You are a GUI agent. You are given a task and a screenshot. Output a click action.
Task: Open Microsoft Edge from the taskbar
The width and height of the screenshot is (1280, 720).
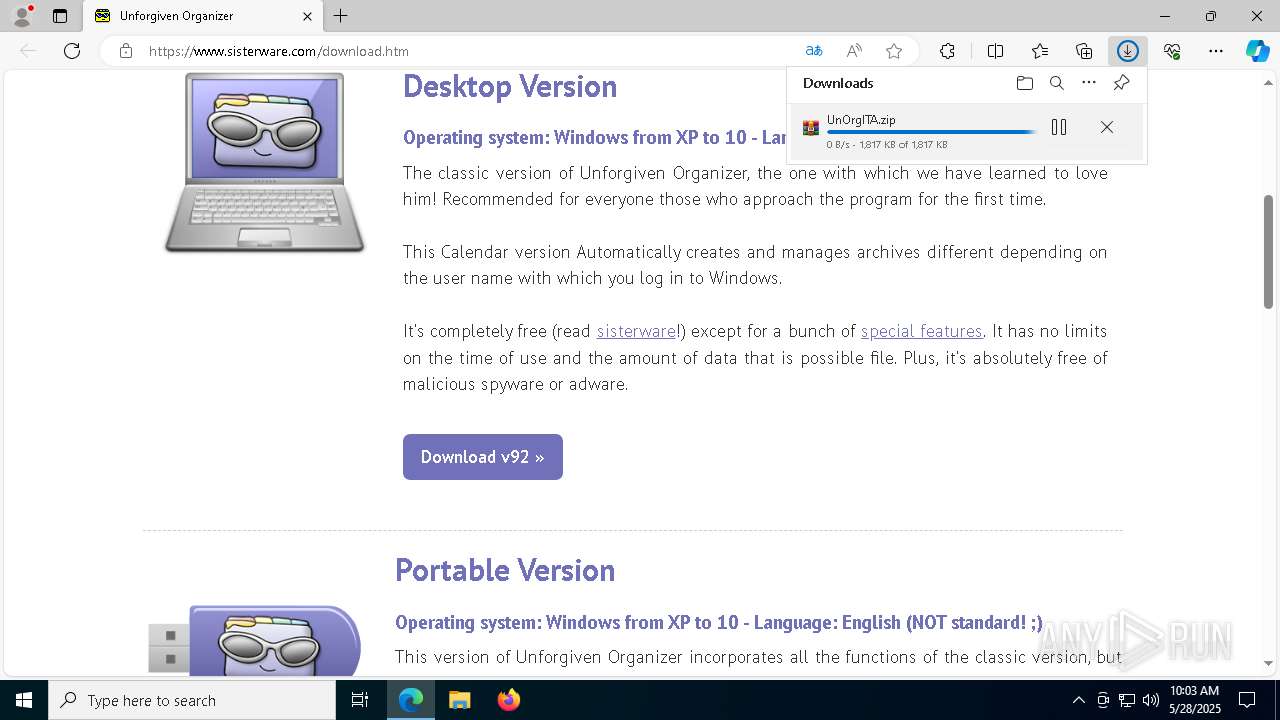pos(411,700)
